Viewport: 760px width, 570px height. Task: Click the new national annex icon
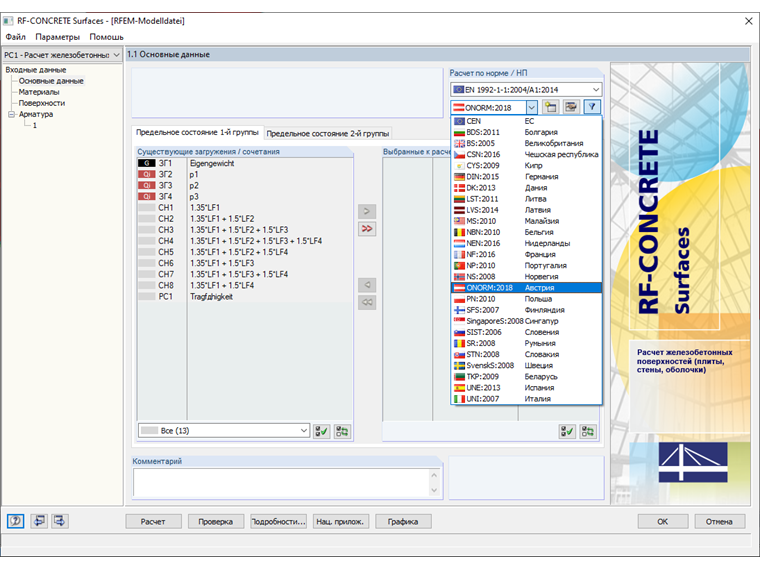(x=550, y=107)
